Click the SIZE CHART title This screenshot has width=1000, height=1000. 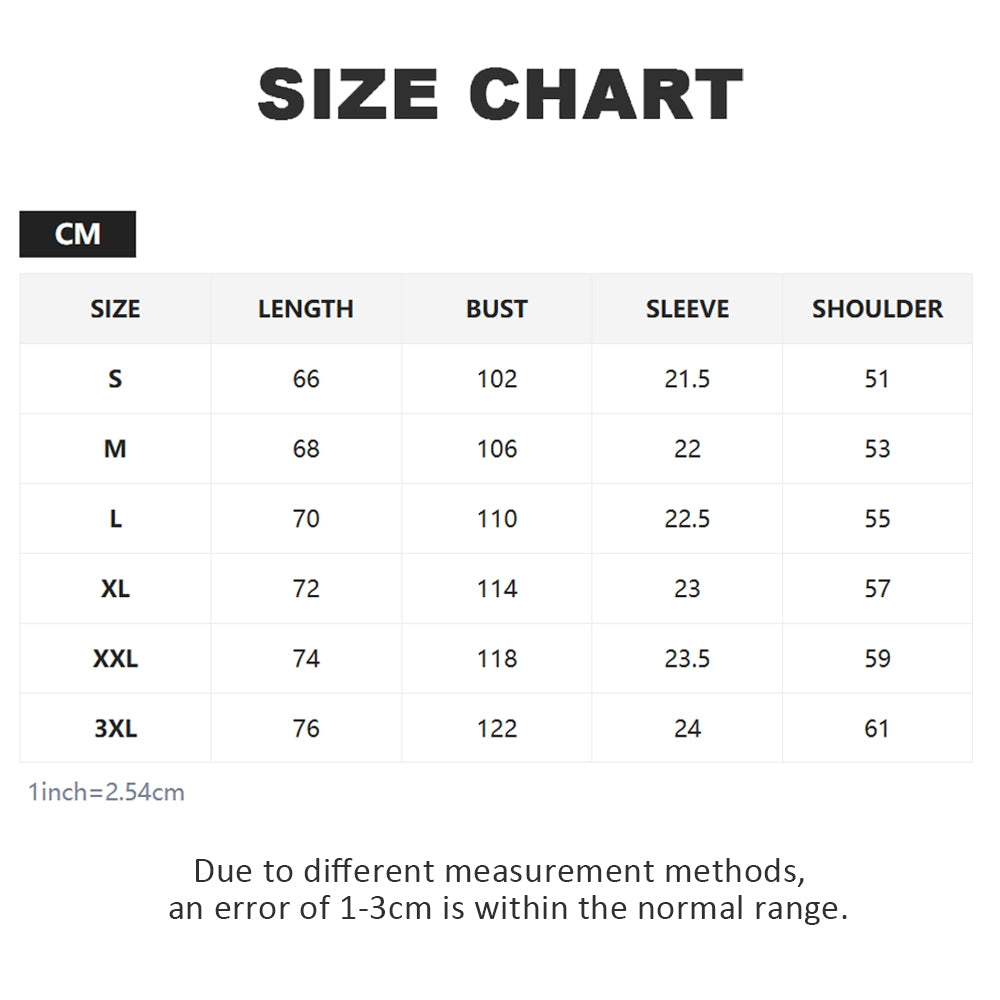click(500, 94)
